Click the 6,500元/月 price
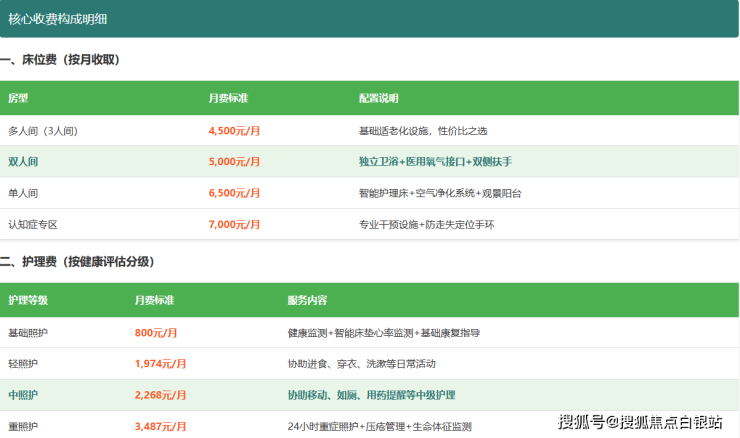 (235, 193)
